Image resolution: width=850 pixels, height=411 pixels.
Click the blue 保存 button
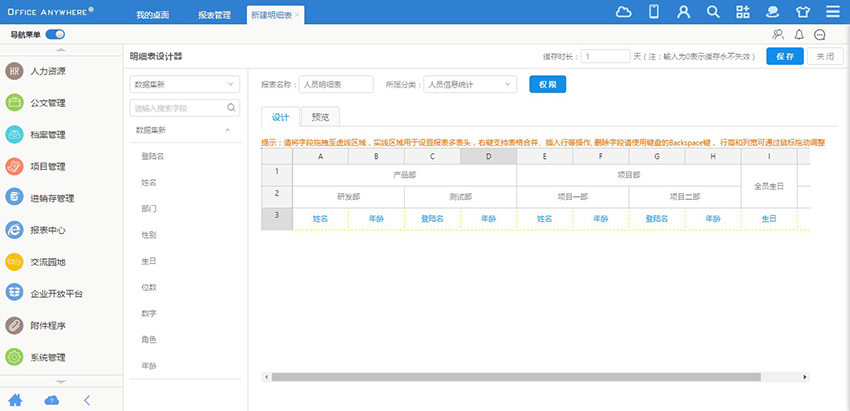(785, 57)
